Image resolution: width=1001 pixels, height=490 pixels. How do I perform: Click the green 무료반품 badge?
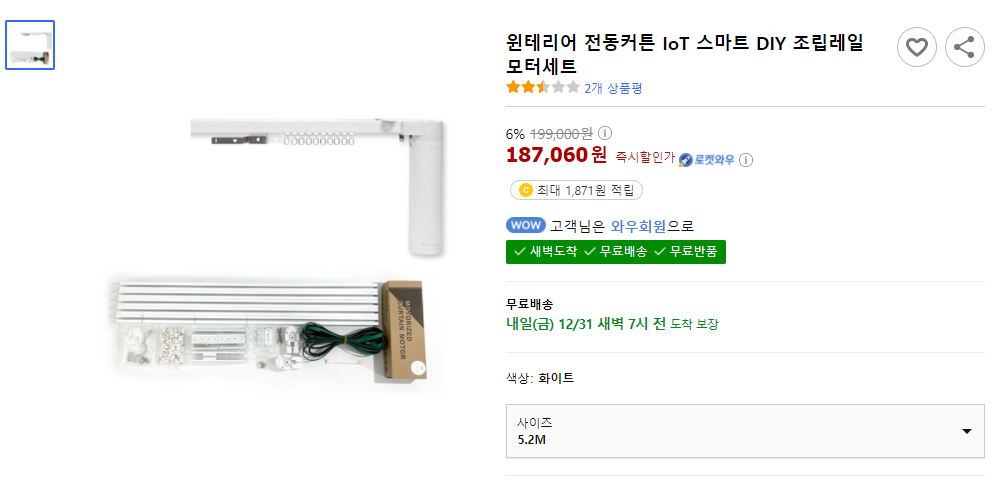[686, 252]
